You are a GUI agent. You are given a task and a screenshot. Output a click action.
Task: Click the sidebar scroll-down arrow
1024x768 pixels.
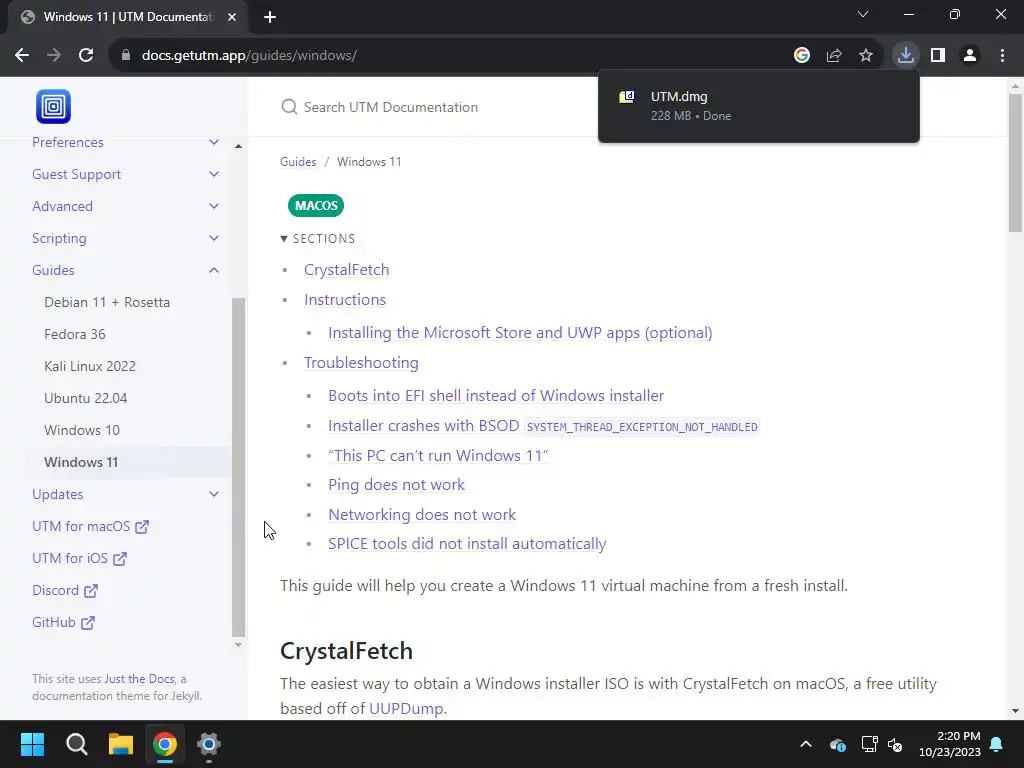point(238,645)
